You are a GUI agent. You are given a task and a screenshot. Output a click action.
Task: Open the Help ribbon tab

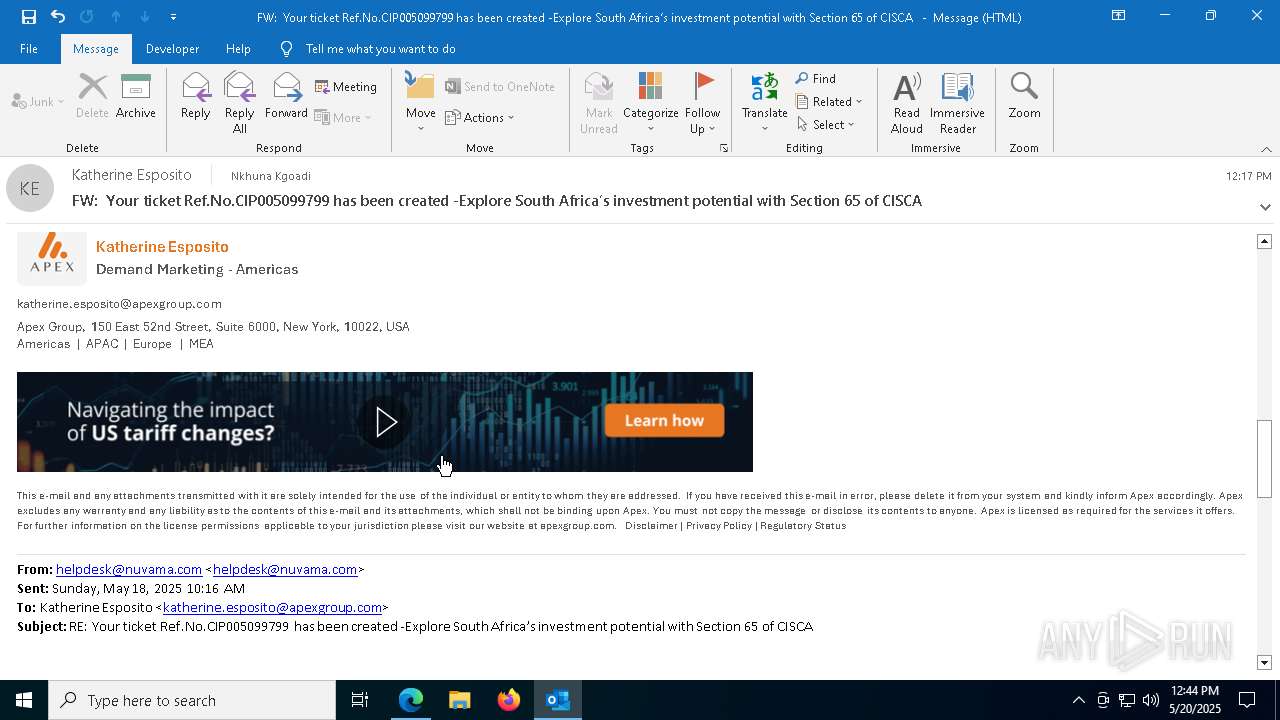[238, 48]
